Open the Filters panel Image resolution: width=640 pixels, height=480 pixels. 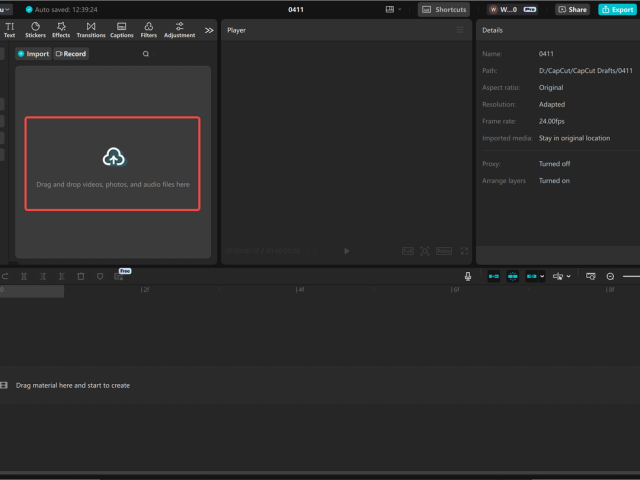[148, 30]
